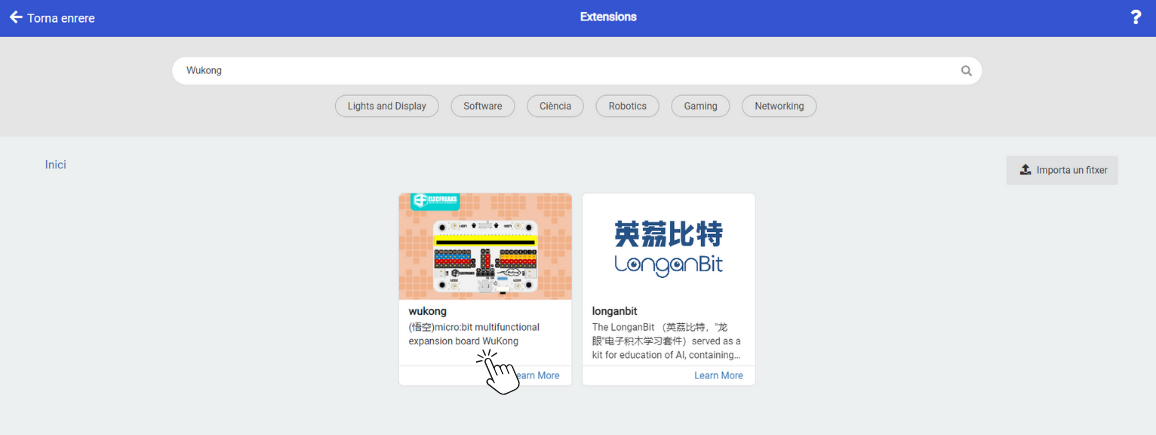Filter by the Lights and Display tag
This screenshot has width=1156, height=435.
tap(386, 106)
